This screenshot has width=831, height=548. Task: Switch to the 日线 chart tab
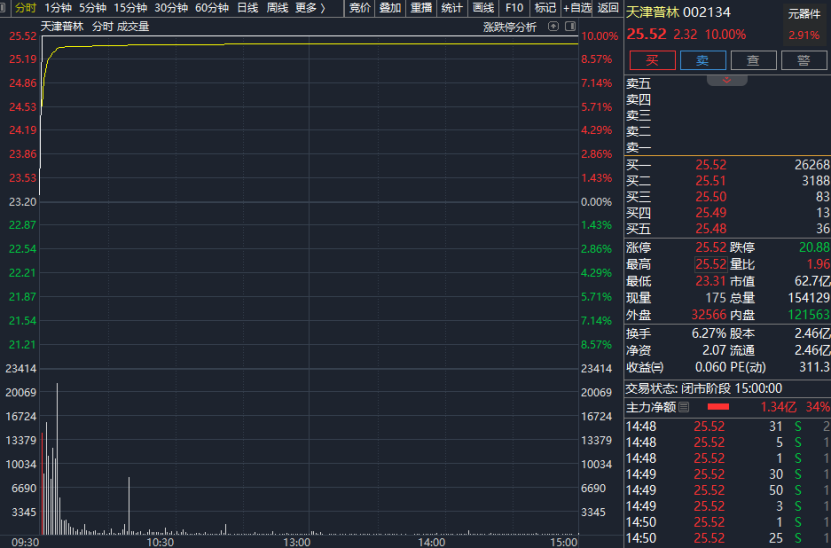(x=247, y=8)
